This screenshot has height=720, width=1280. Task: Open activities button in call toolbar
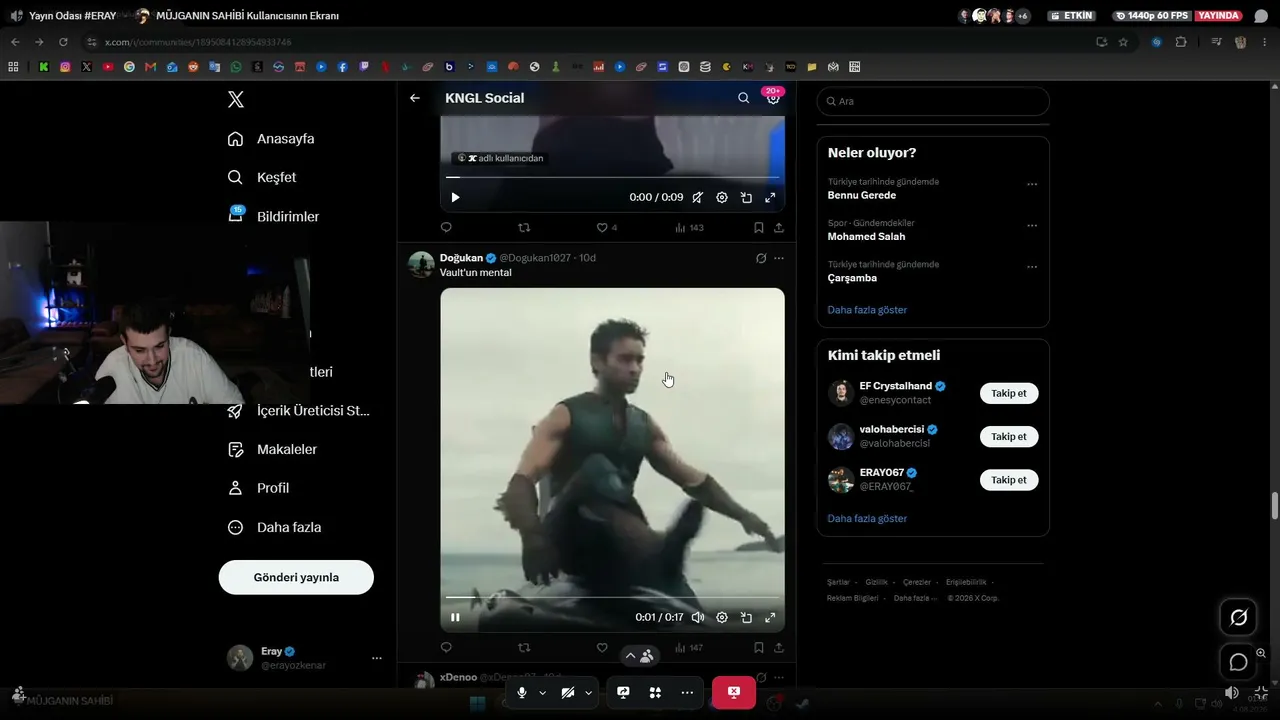(655, 692)
